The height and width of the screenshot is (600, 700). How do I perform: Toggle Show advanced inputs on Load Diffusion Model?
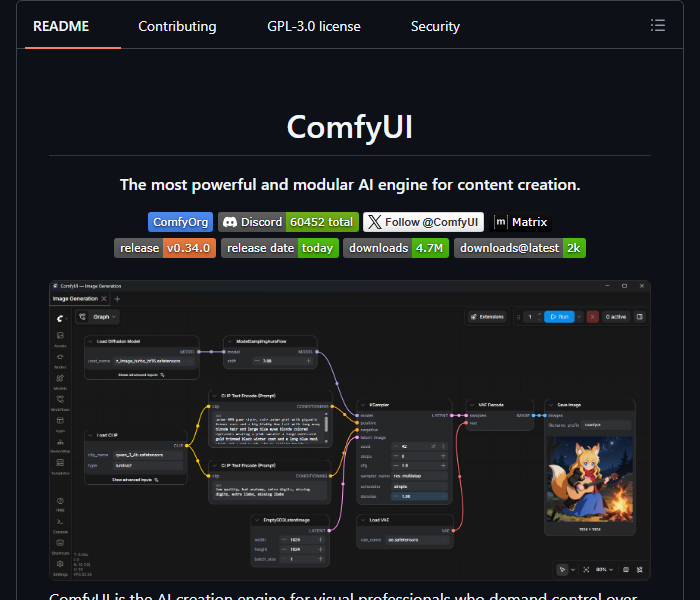(x=142, y=375)
